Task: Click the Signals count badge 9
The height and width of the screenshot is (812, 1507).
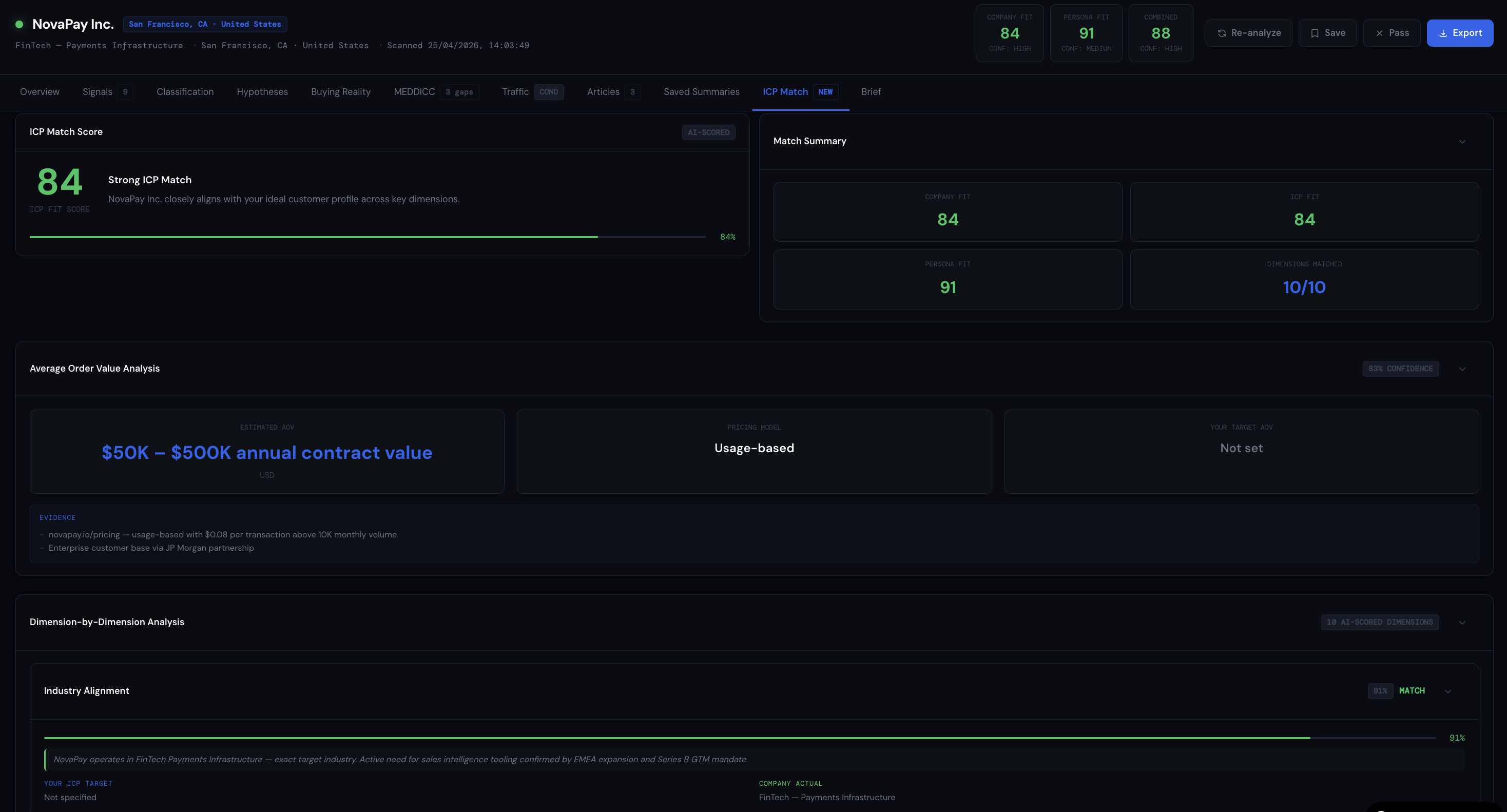Action: pyautogui.click(x=125, y=92)
